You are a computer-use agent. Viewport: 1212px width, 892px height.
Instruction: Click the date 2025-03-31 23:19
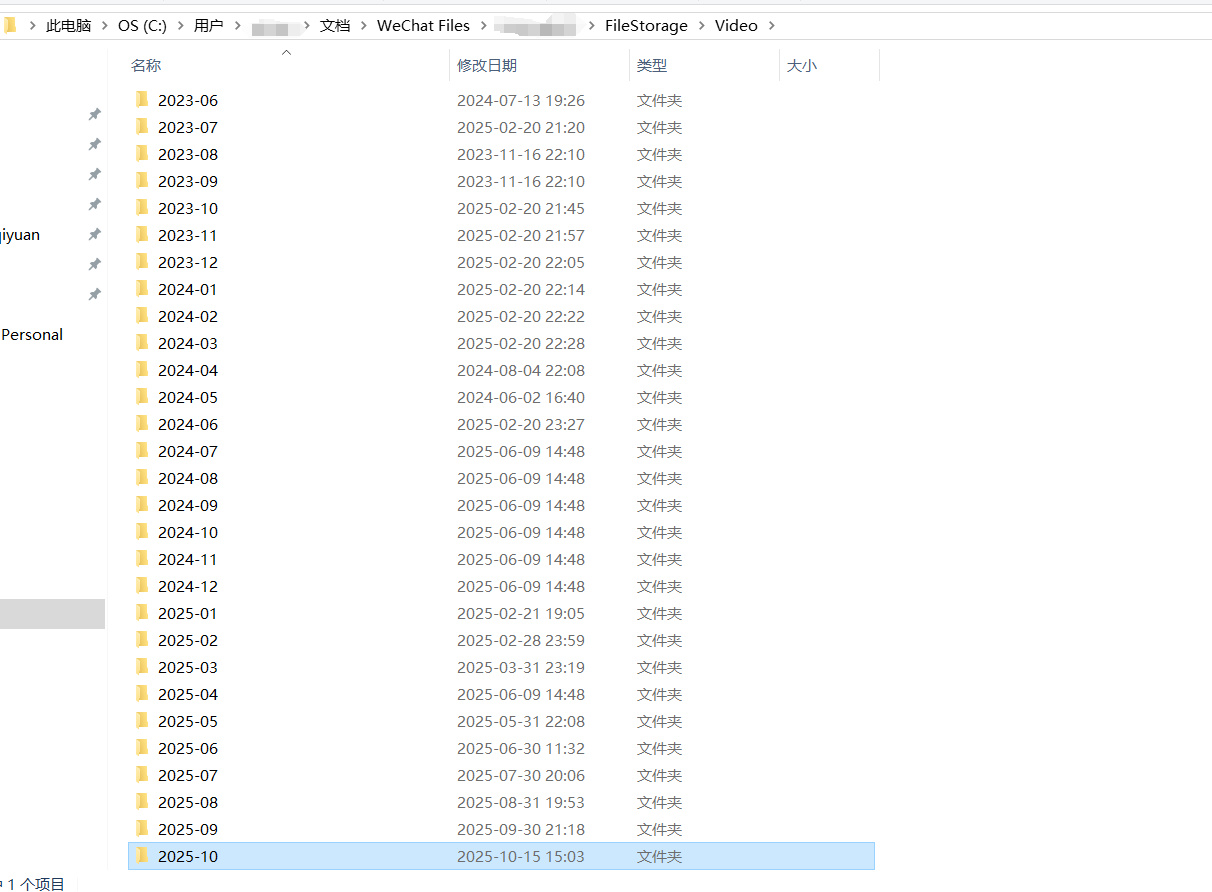point(521,667)
